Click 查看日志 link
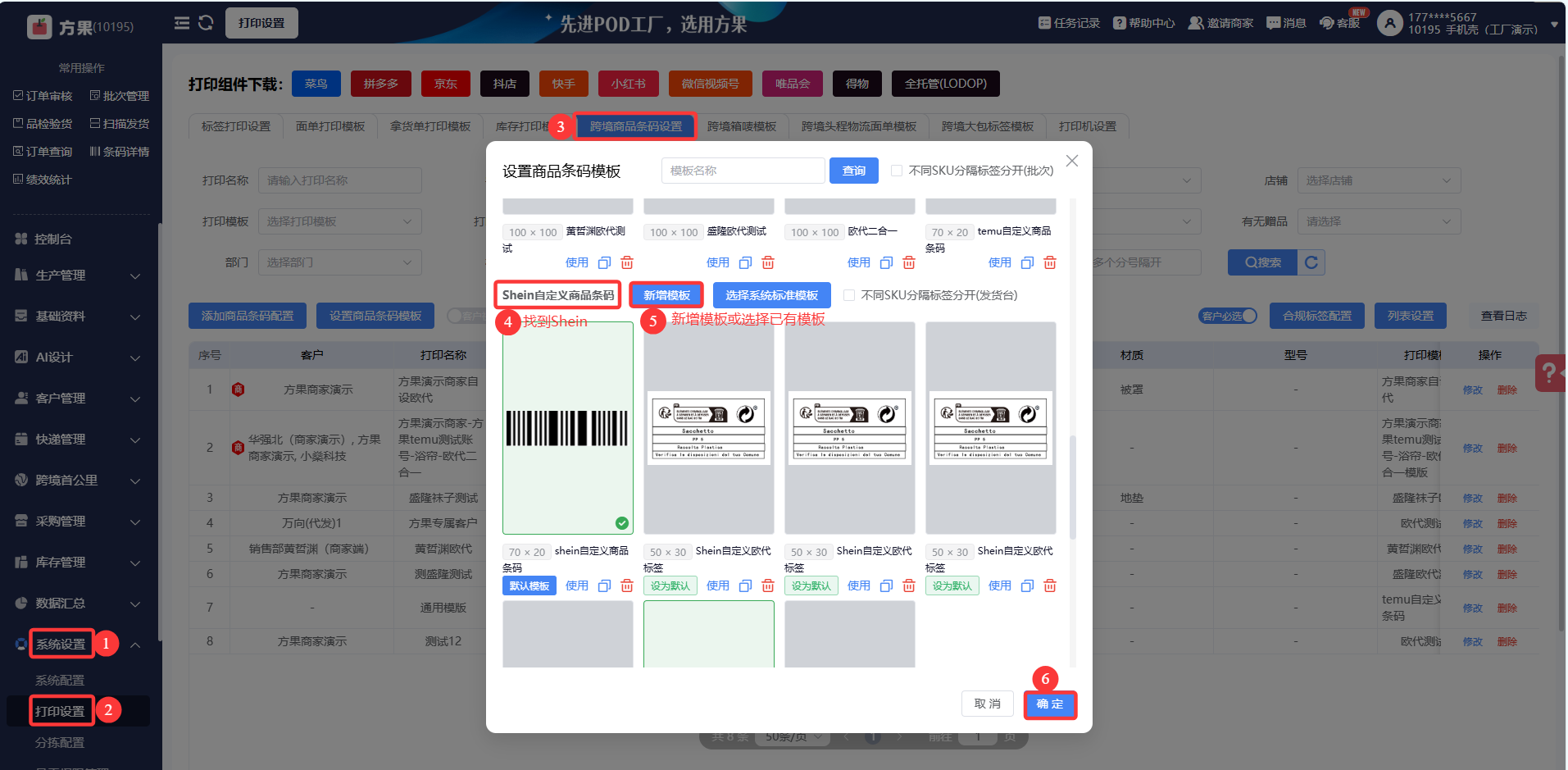 point(1503,316)
